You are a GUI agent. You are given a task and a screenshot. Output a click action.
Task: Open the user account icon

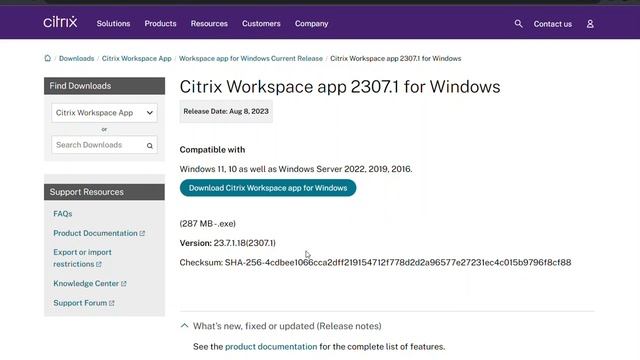tap(590, 24)
